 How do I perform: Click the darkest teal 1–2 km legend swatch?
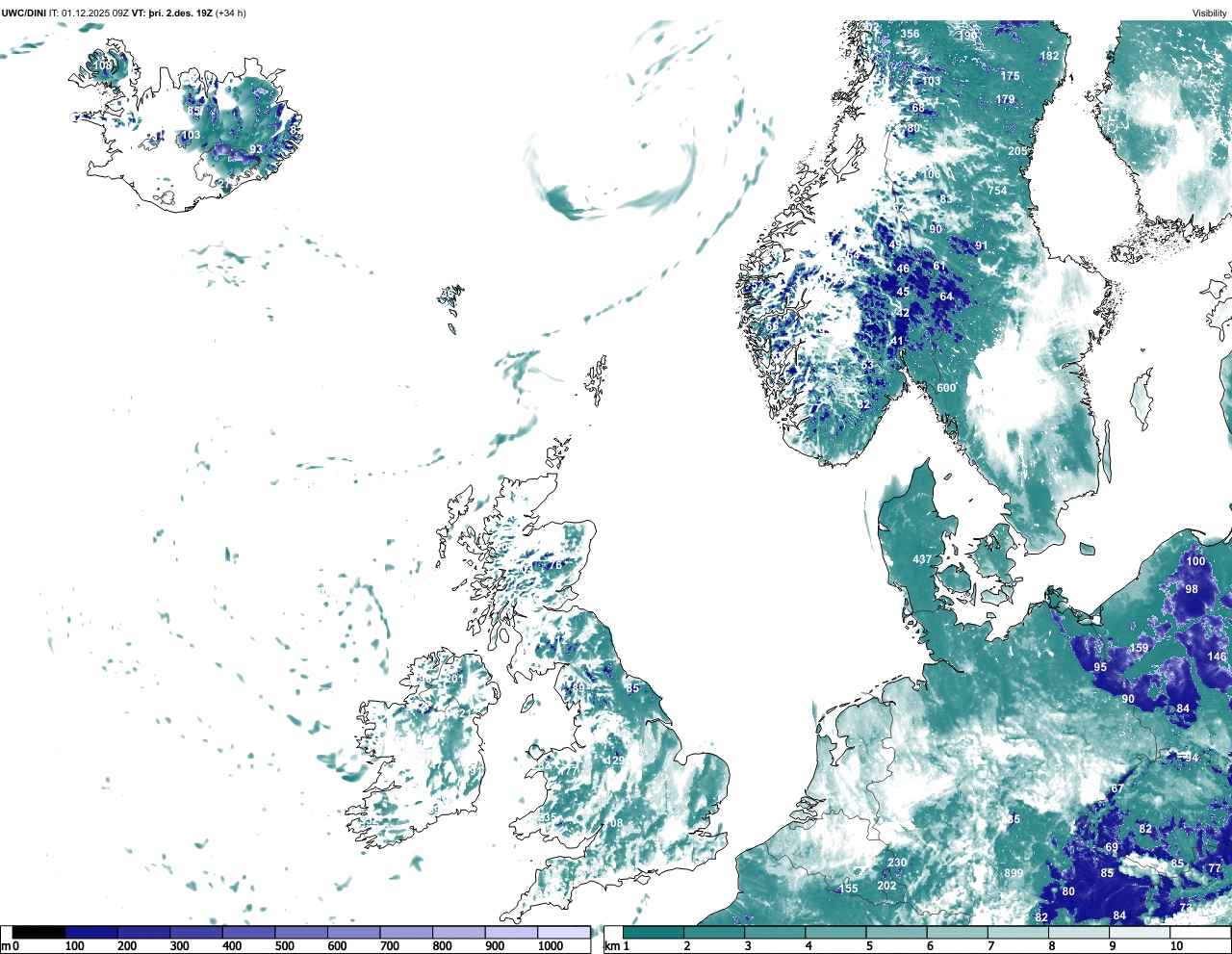click(654, 932)
